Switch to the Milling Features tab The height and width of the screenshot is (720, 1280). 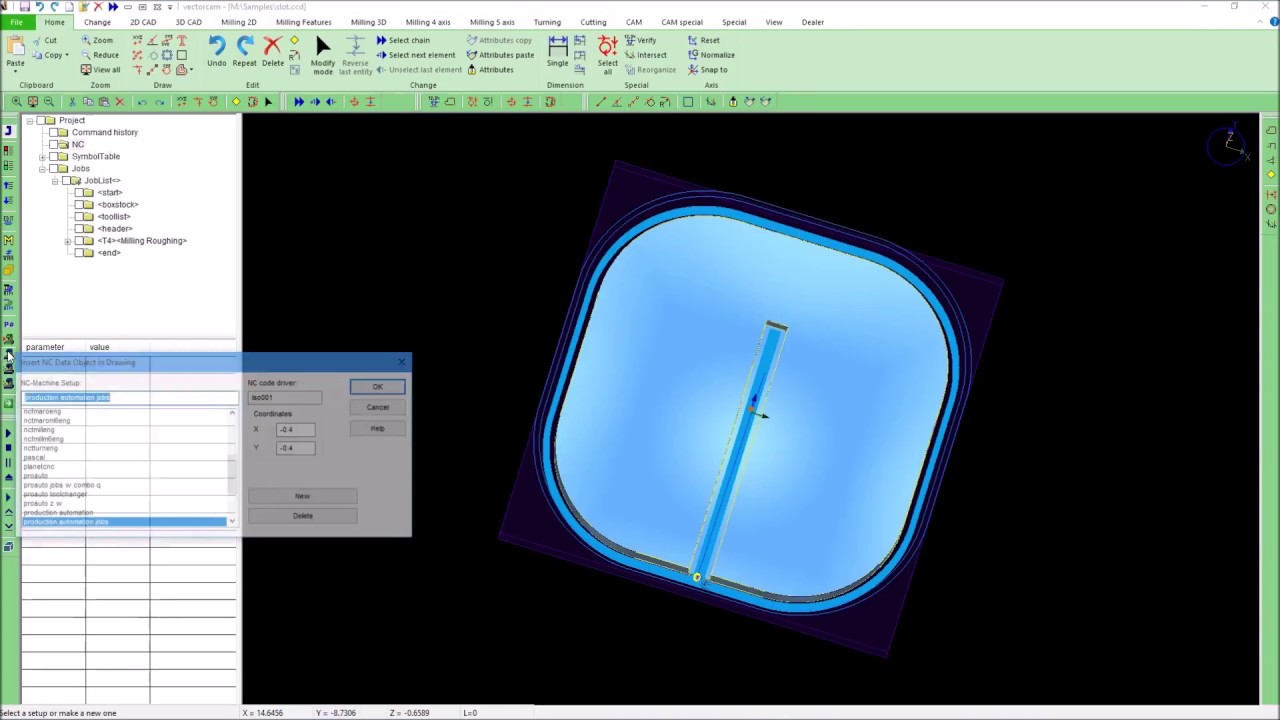[303, 22]
